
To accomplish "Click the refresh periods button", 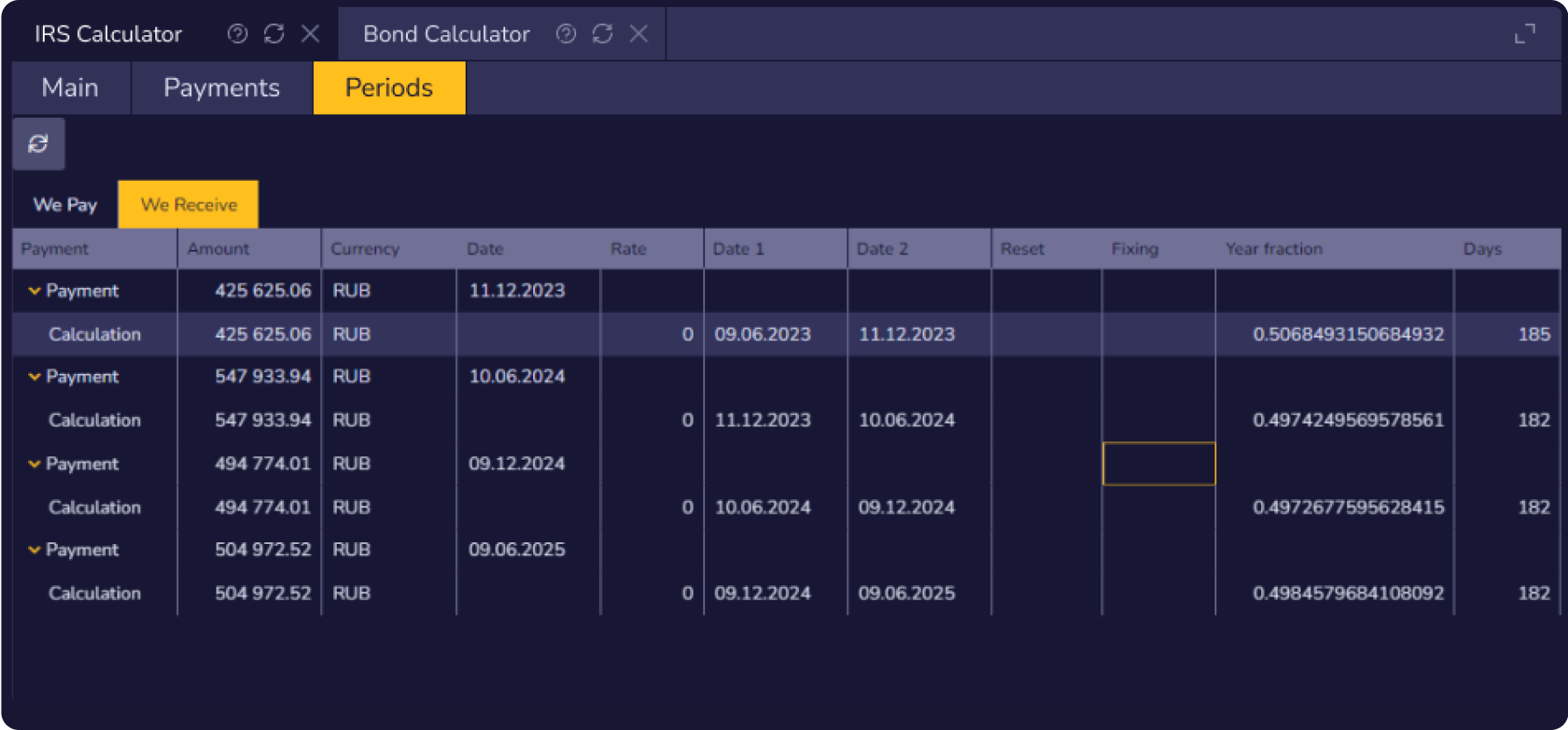I will click(x=39, y=144).
